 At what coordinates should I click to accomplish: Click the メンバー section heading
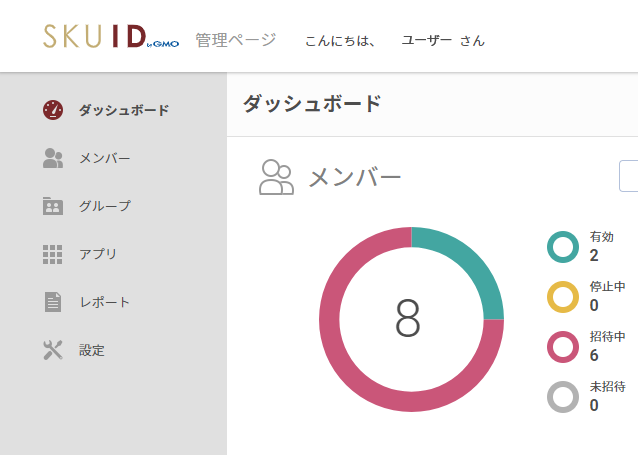point(354,177)
